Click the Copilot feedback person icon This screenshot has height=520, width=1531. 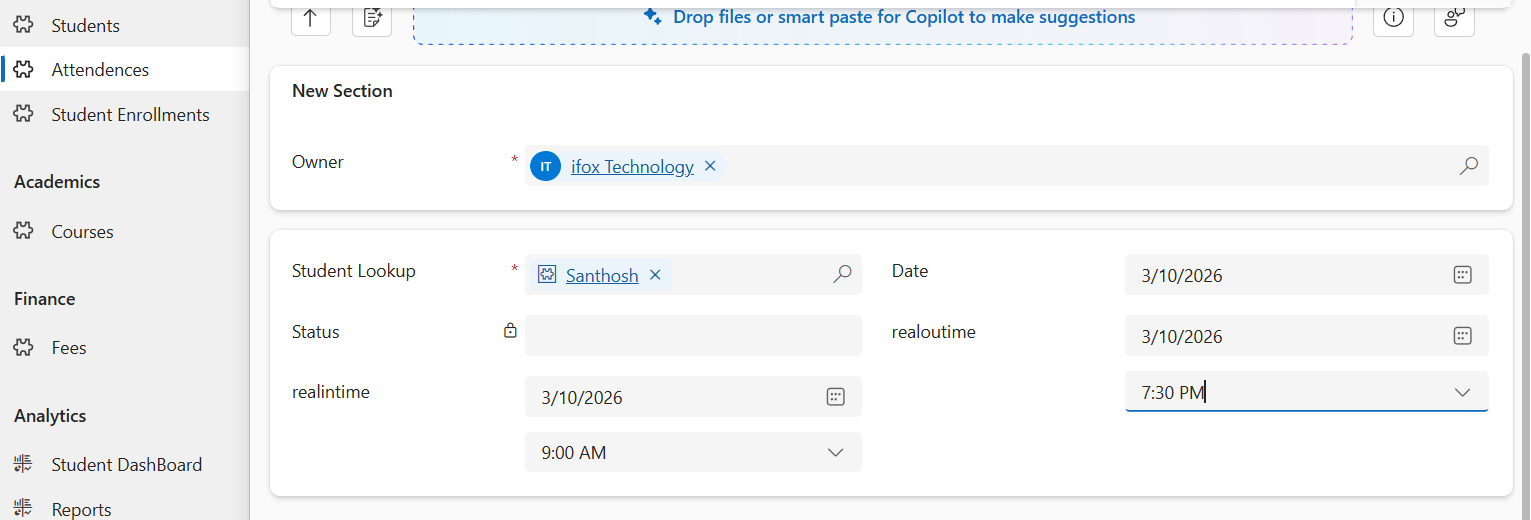point(1454,17)
